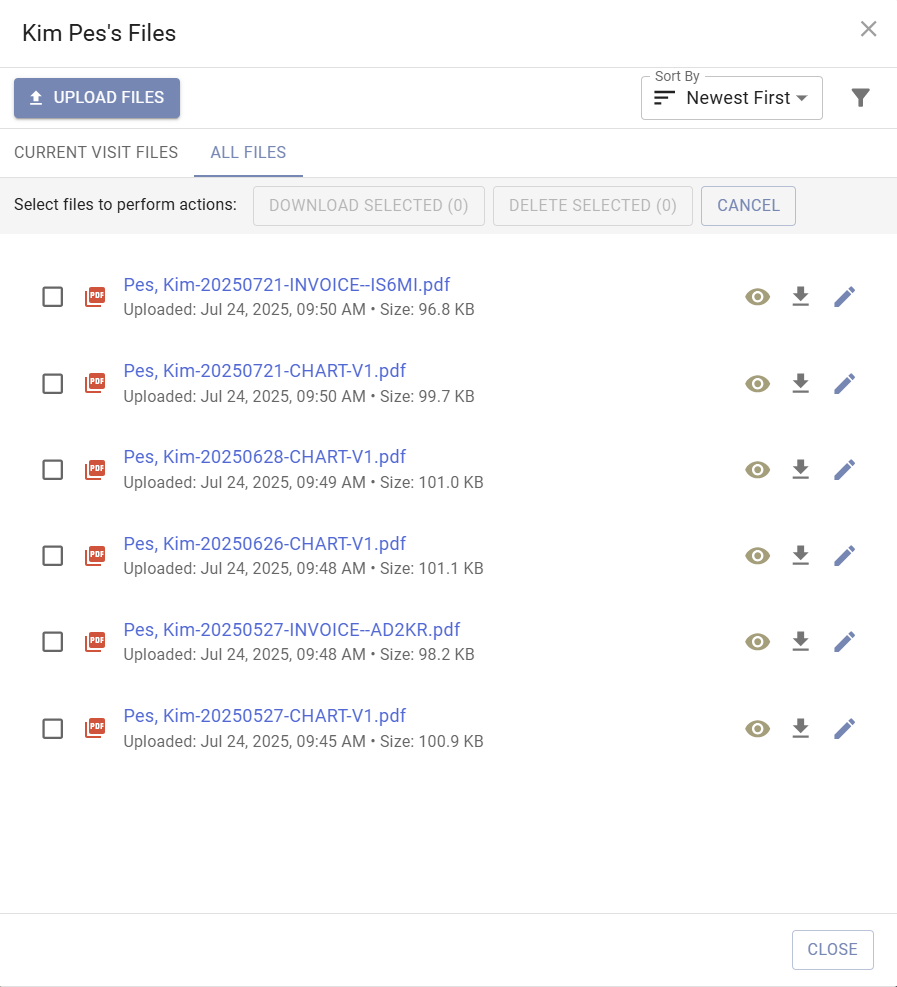This screenshot has height=987, width=897.
Task: Click PDF icon of 20250721-INVOICE--IS6MI file
Action: tap(95, 296)
